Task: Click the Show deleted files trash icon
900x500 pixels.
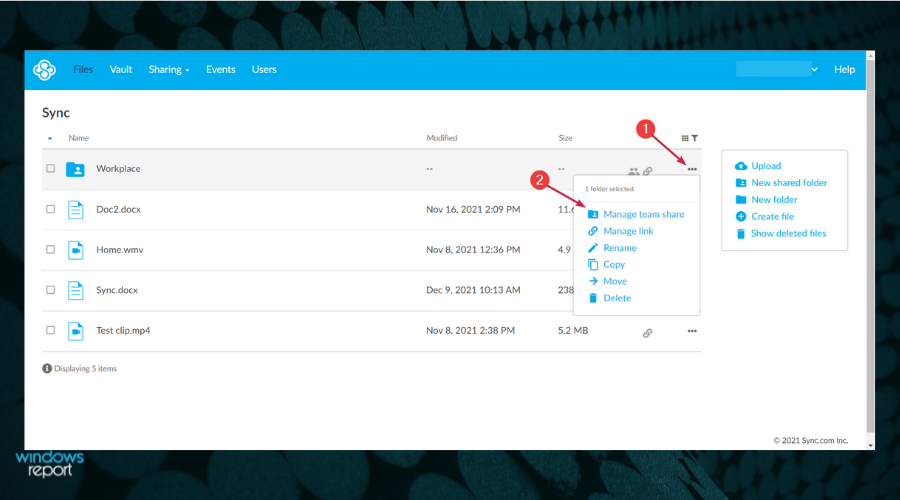Action: pyautogui.click(x=741, y=234)
